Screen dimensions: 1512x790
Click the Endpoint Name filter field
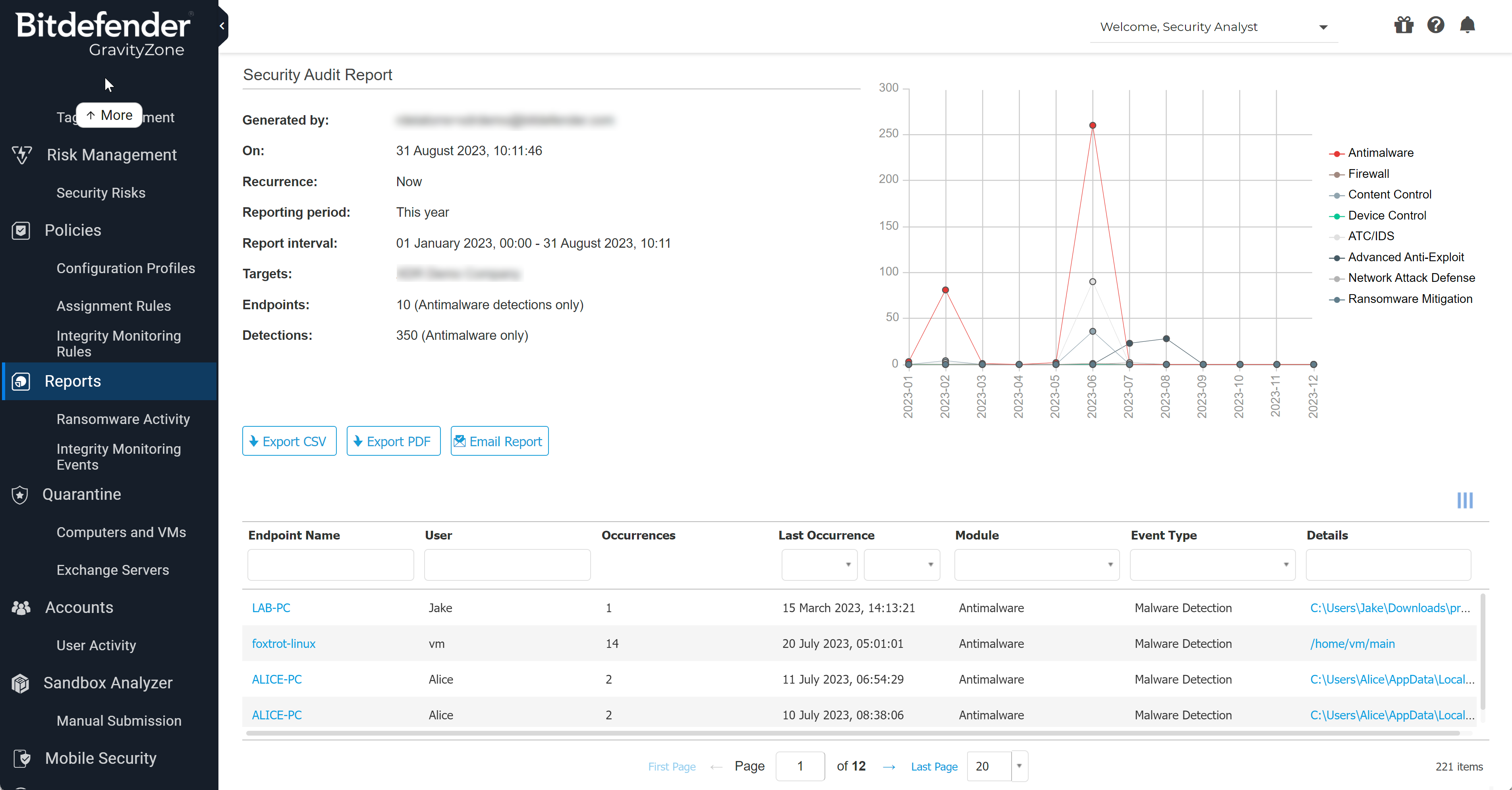(330, 565)
